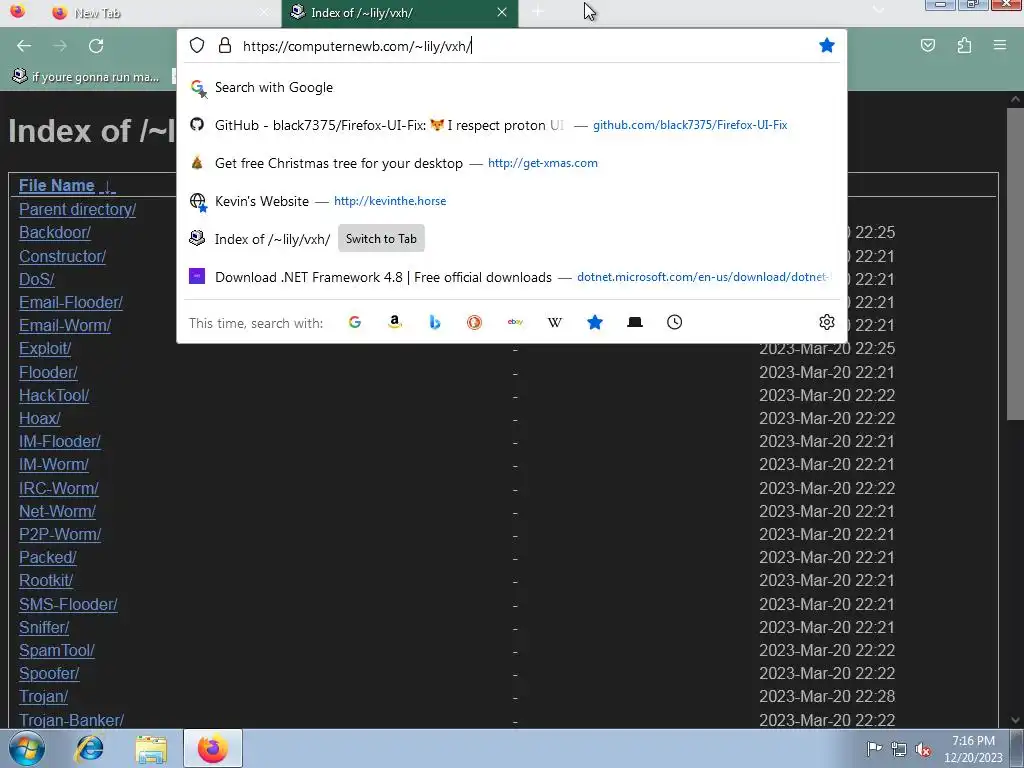The width and height of the screenshot is (1024, 768).
Task: Open the Extensions puzzle icon
Action: pos(964,45)
